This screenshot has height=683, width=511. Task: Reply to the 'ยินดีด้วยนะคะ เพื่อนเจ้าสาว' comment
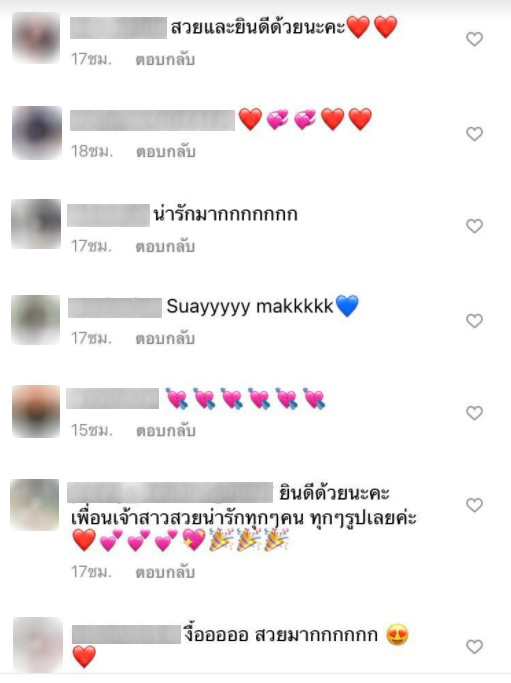tap(165, 572)
